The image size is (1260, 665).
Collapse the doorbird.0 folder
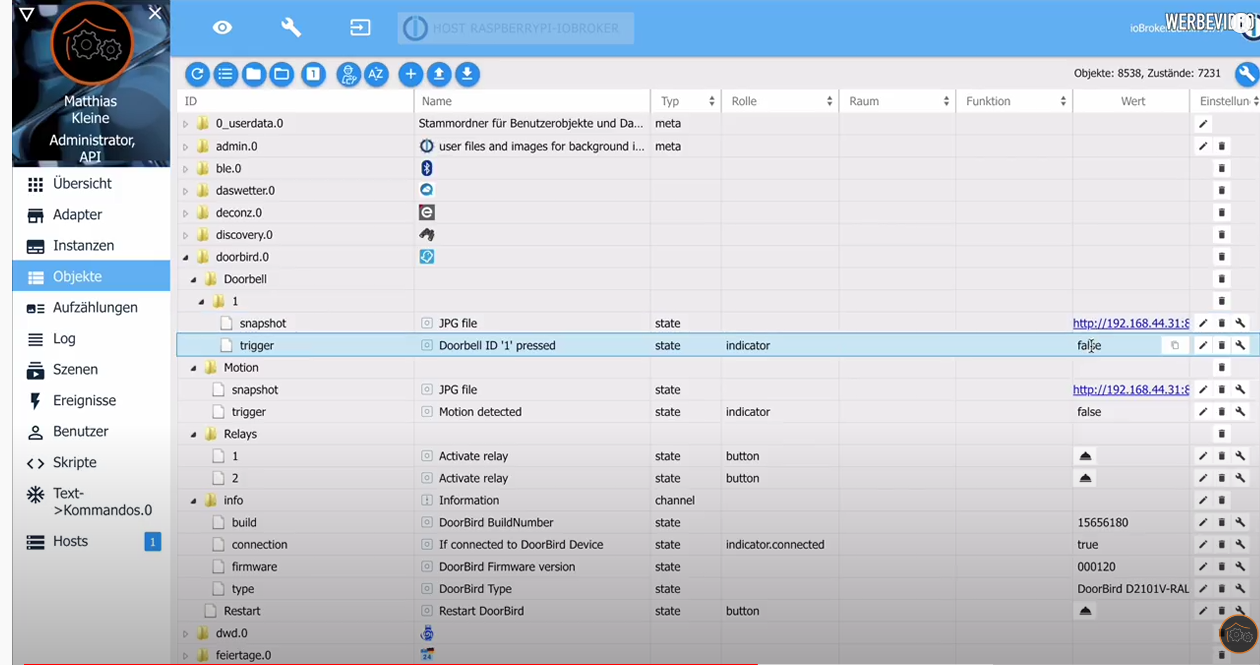tap(185, 257)
